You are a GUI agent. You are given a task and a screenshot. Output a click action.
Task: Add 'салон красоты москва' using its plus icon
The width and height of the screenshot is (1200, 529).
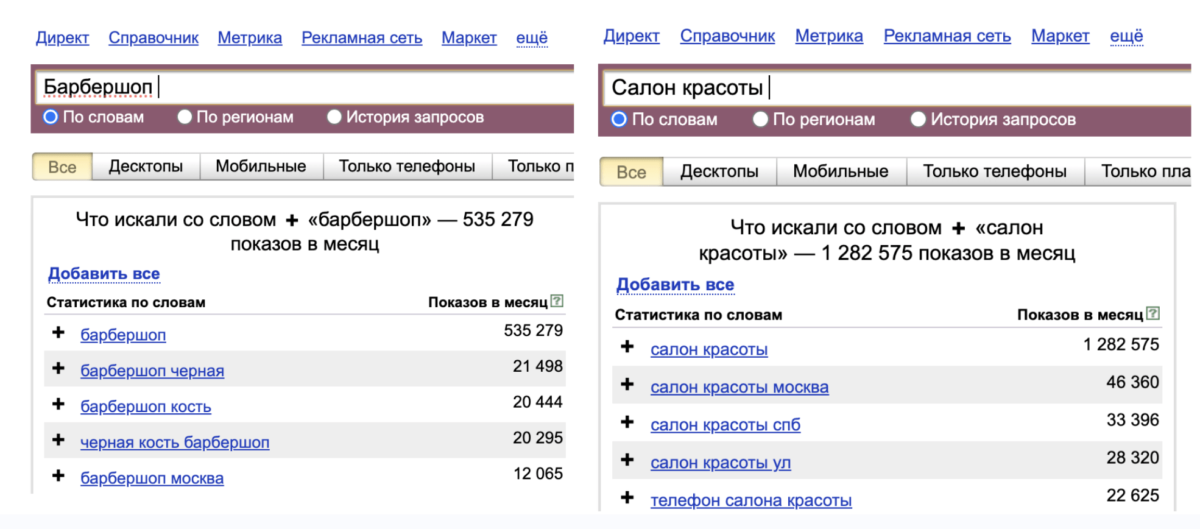627,384
